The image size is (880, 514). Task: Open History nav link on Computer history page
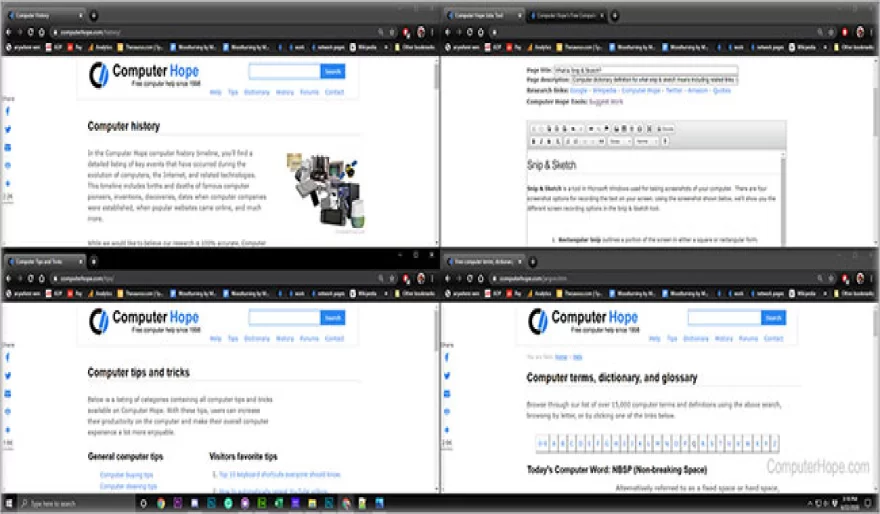pos(285,92)
